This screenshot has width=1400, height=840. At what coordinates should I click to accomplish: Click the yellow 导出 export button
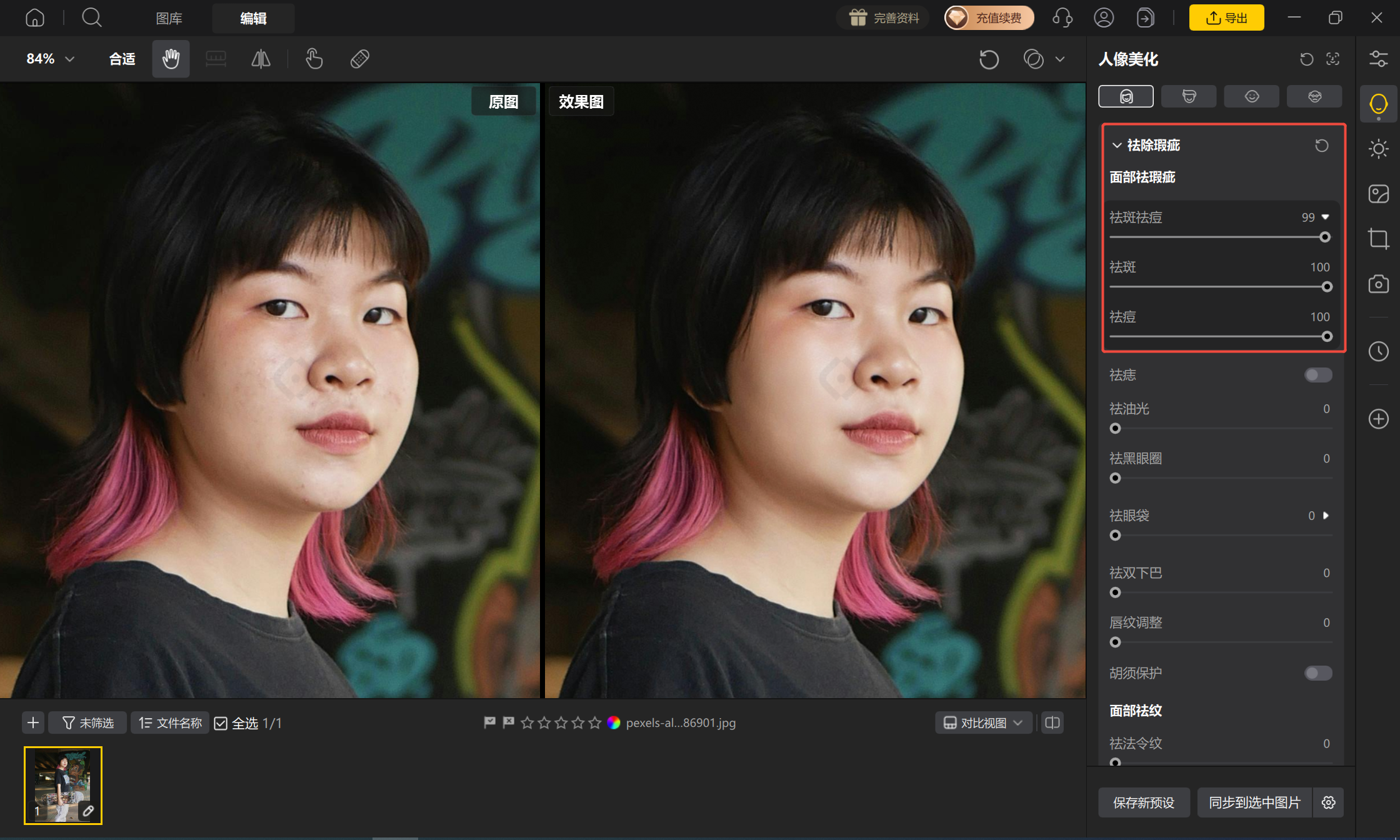tap(1226, 17)
